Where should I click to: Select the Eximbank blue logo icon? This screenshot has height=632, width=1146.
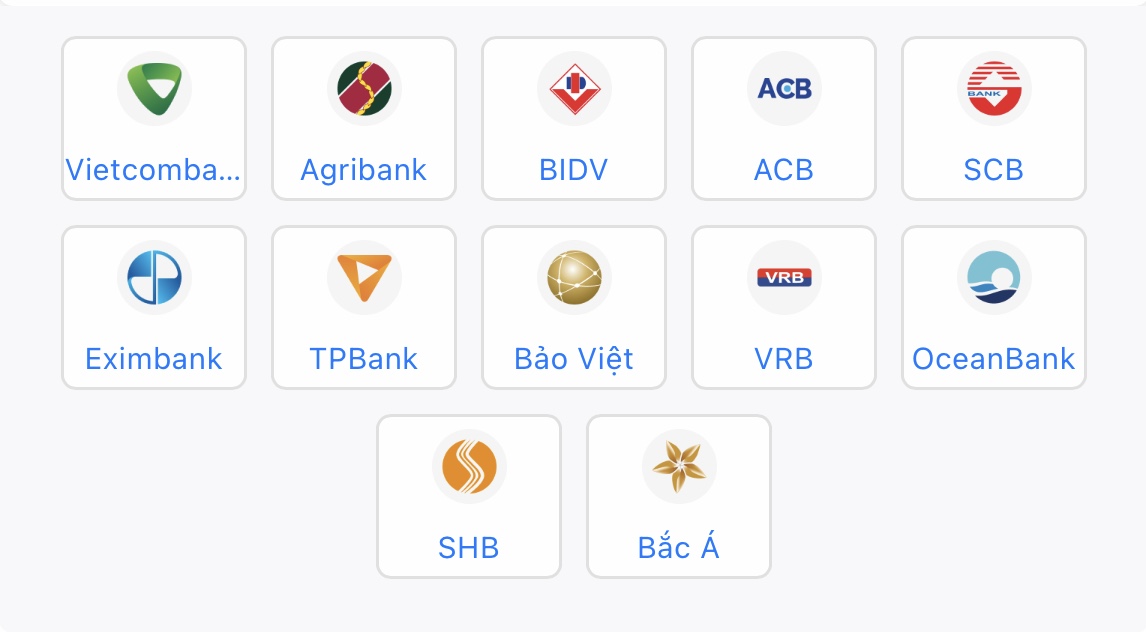click(x=154, y=277)
